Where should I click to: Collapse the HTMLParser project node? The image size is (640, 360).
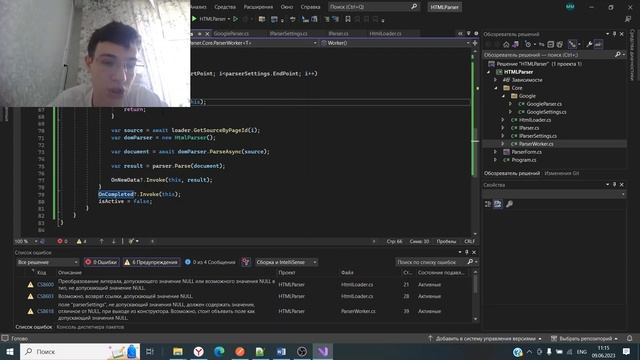point(489,72)
